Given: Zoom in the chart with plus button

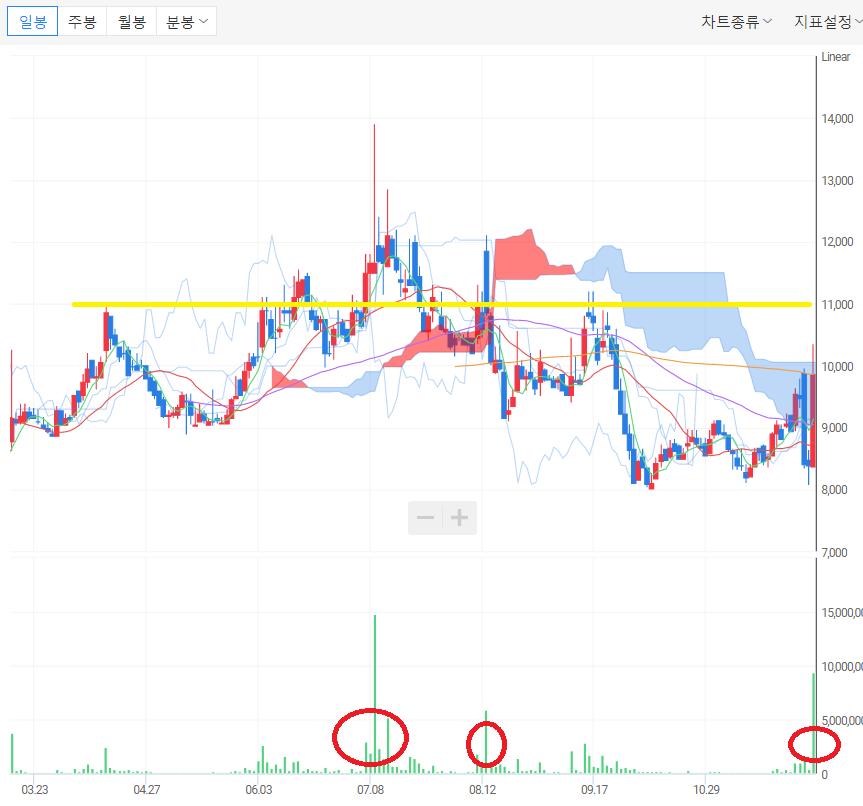Looking at the screenshot, I should click(460, 518).
